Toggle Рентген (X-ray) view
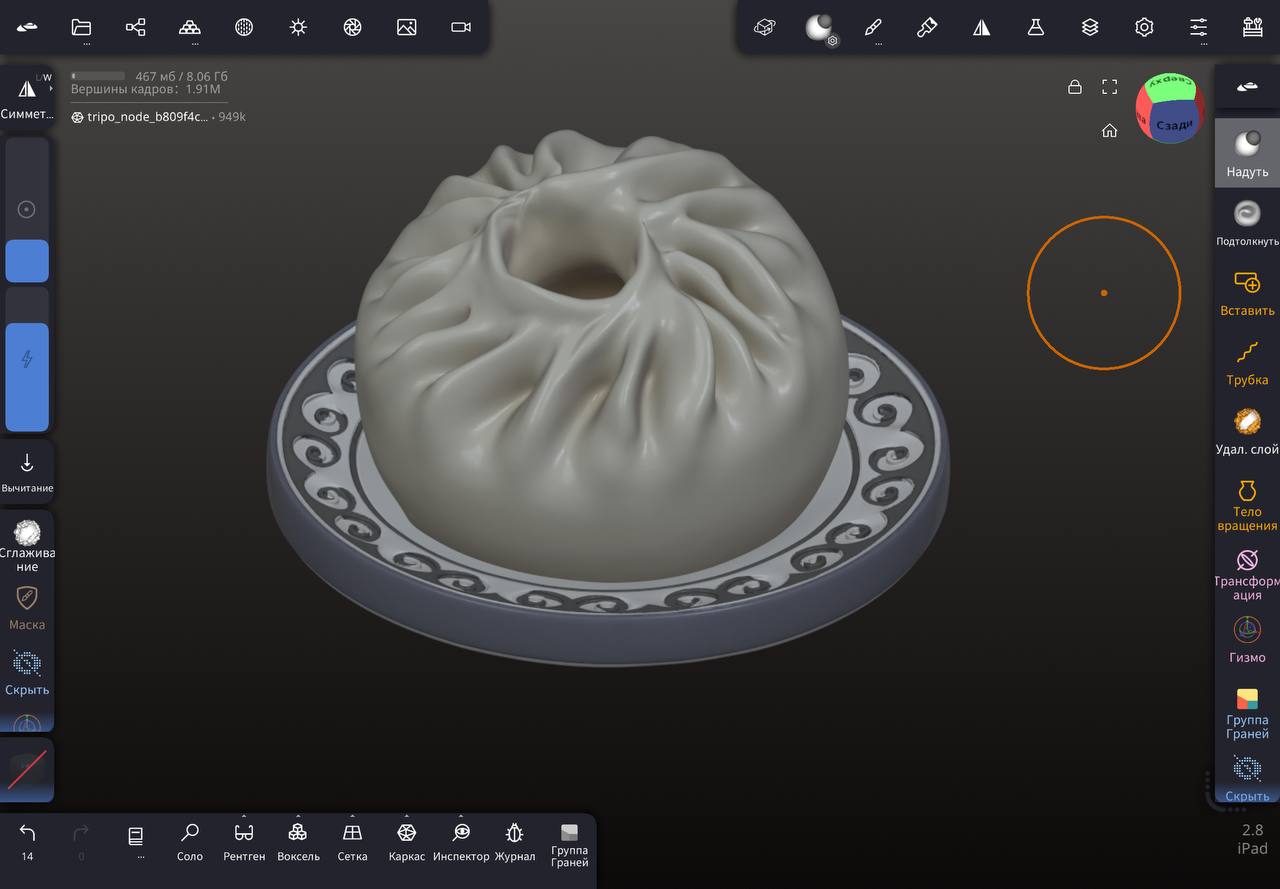The height and width of the screenshot is (889, 1280). point(244,842)
